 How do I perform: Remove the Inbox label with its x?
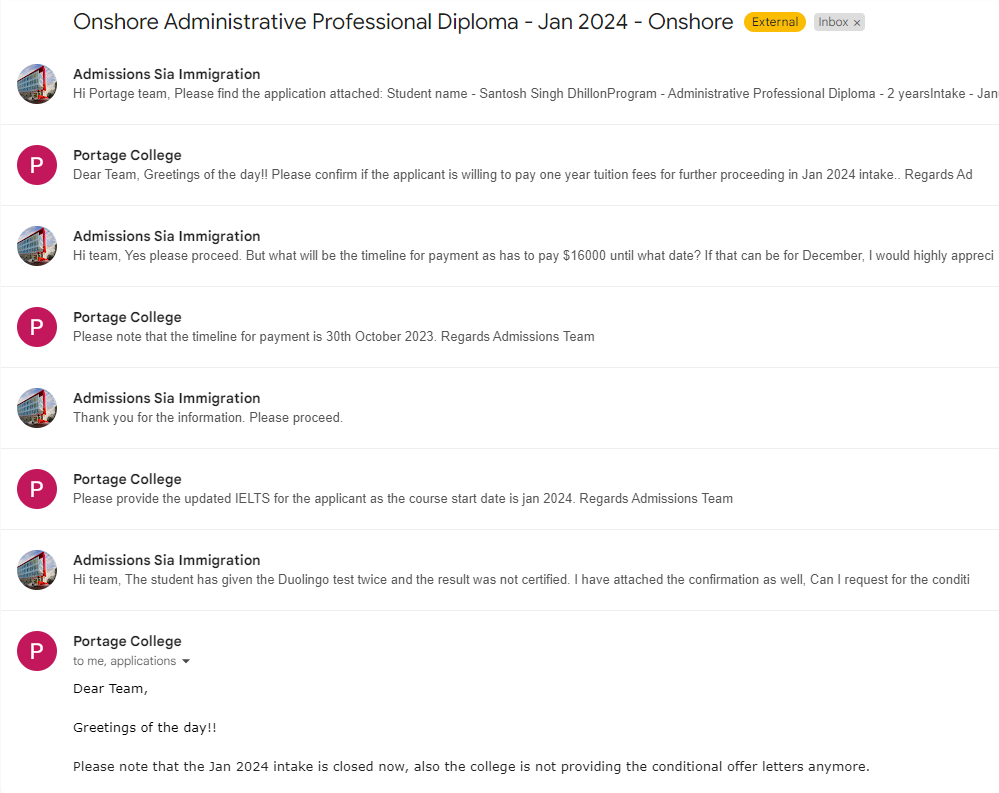(857, 23)
